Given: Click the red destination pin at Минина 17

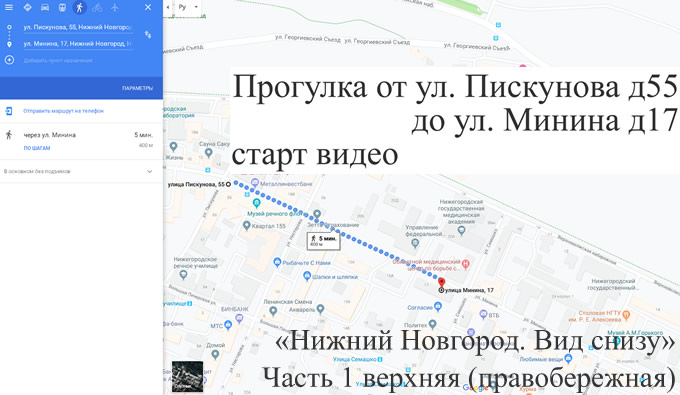Looking at the screenshot, I should pos(441,283).
